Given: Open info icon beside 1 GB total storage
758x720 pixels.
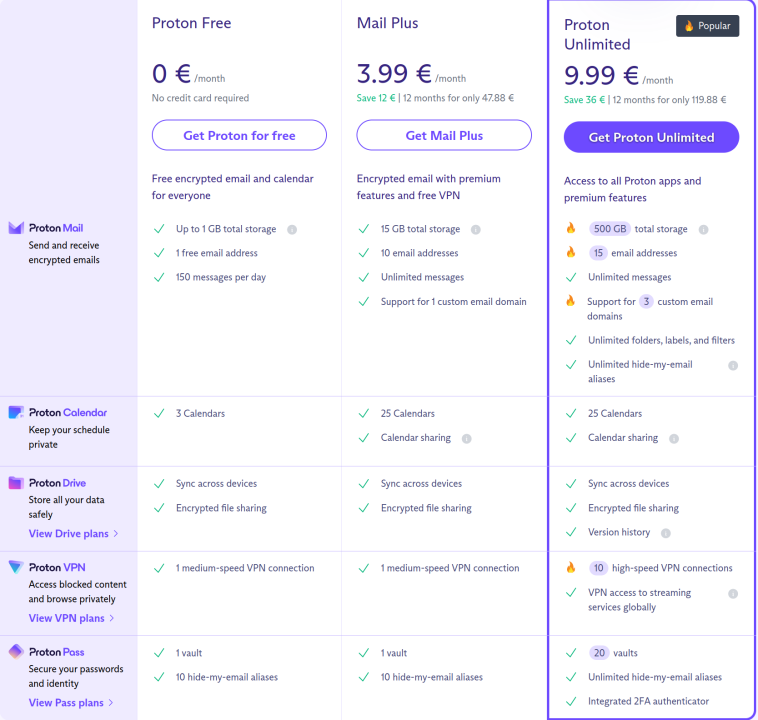Looking at the screenshot, I should (292, 229).
